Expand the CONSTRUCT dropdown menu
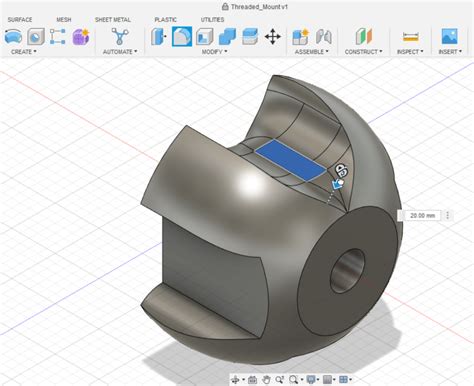 pyautogui.click(x=364, y=52)
